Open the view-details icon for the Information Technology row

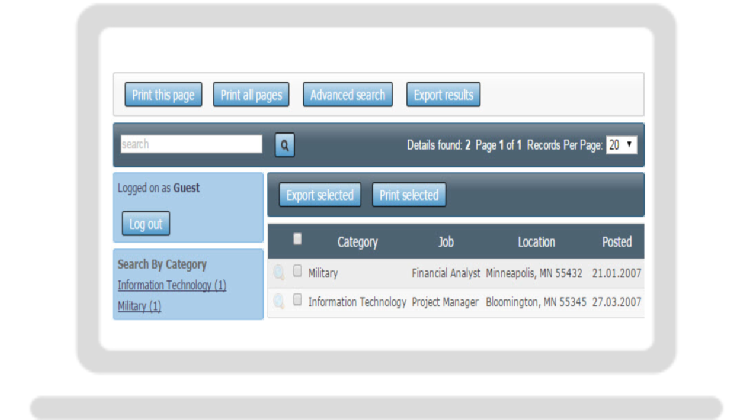(279, 301)
